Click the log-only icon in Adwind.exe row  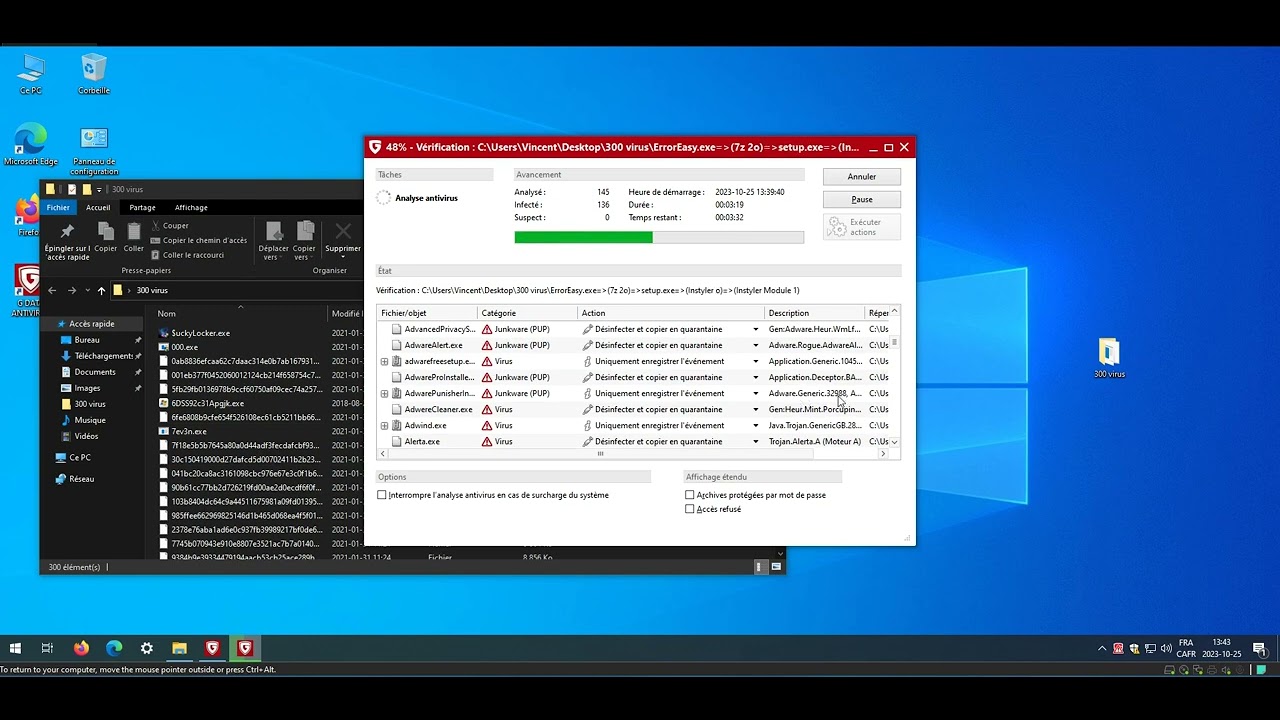(588, 425)
